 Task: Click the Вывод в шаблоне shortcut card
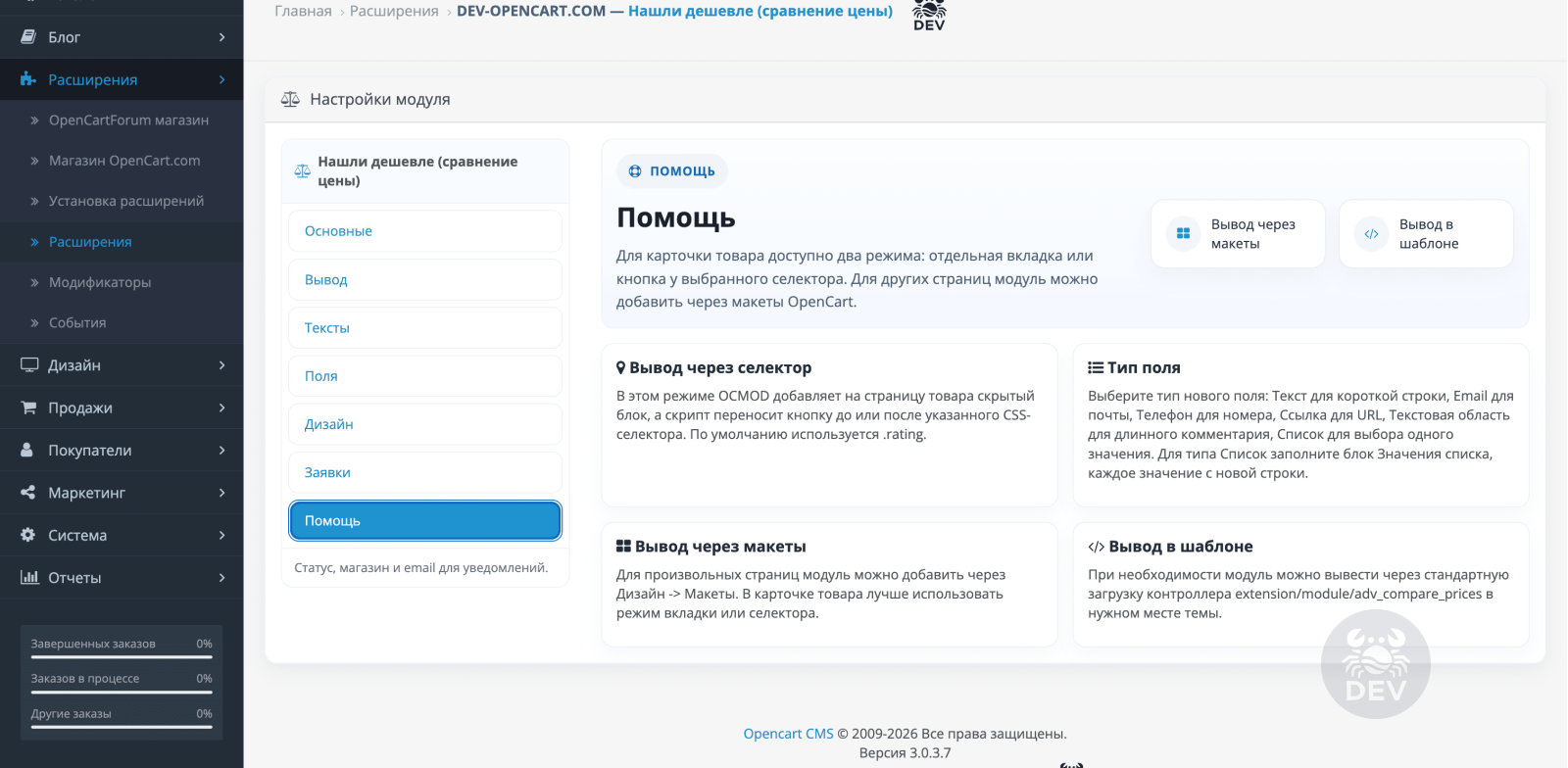[x=1426, y=234]
